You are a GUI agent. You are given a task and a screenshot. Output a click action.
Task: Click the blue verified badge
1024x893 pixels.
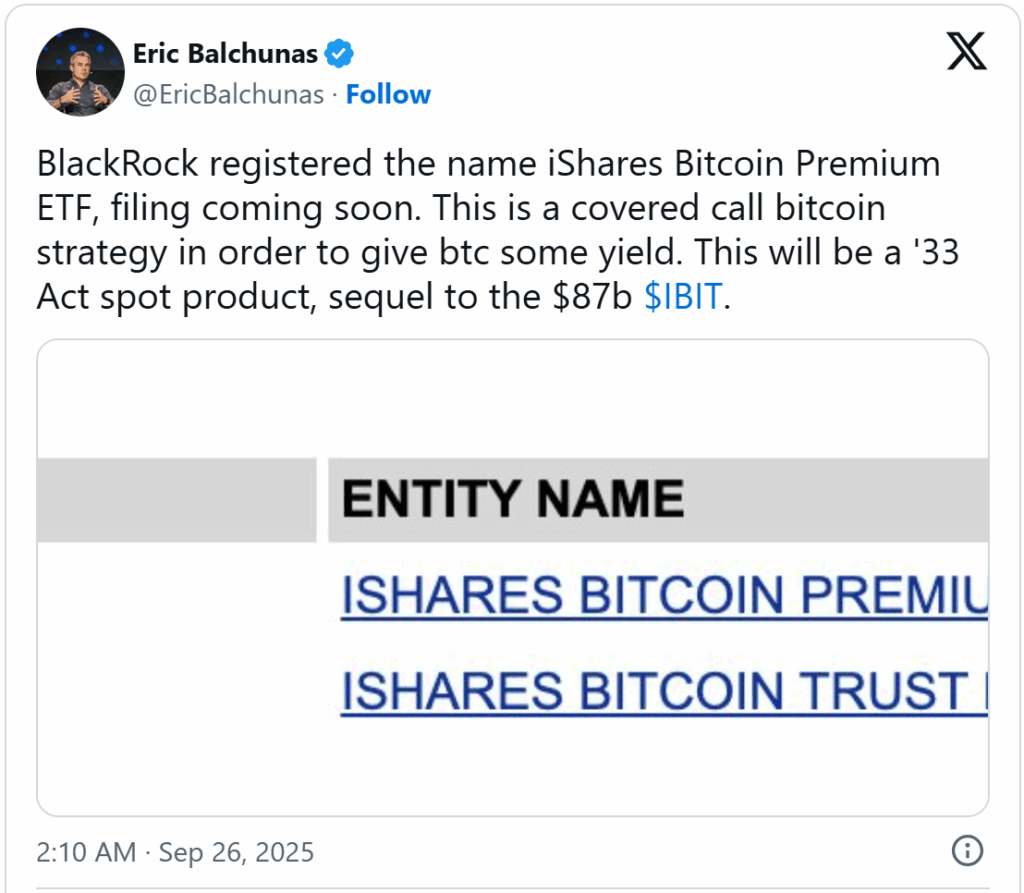click(x=340, y=52)
